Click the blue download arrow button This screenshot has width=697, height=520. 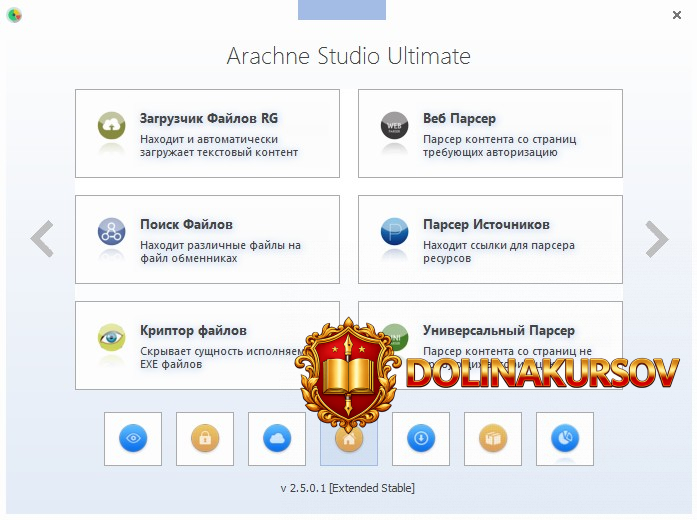[421, 439]
